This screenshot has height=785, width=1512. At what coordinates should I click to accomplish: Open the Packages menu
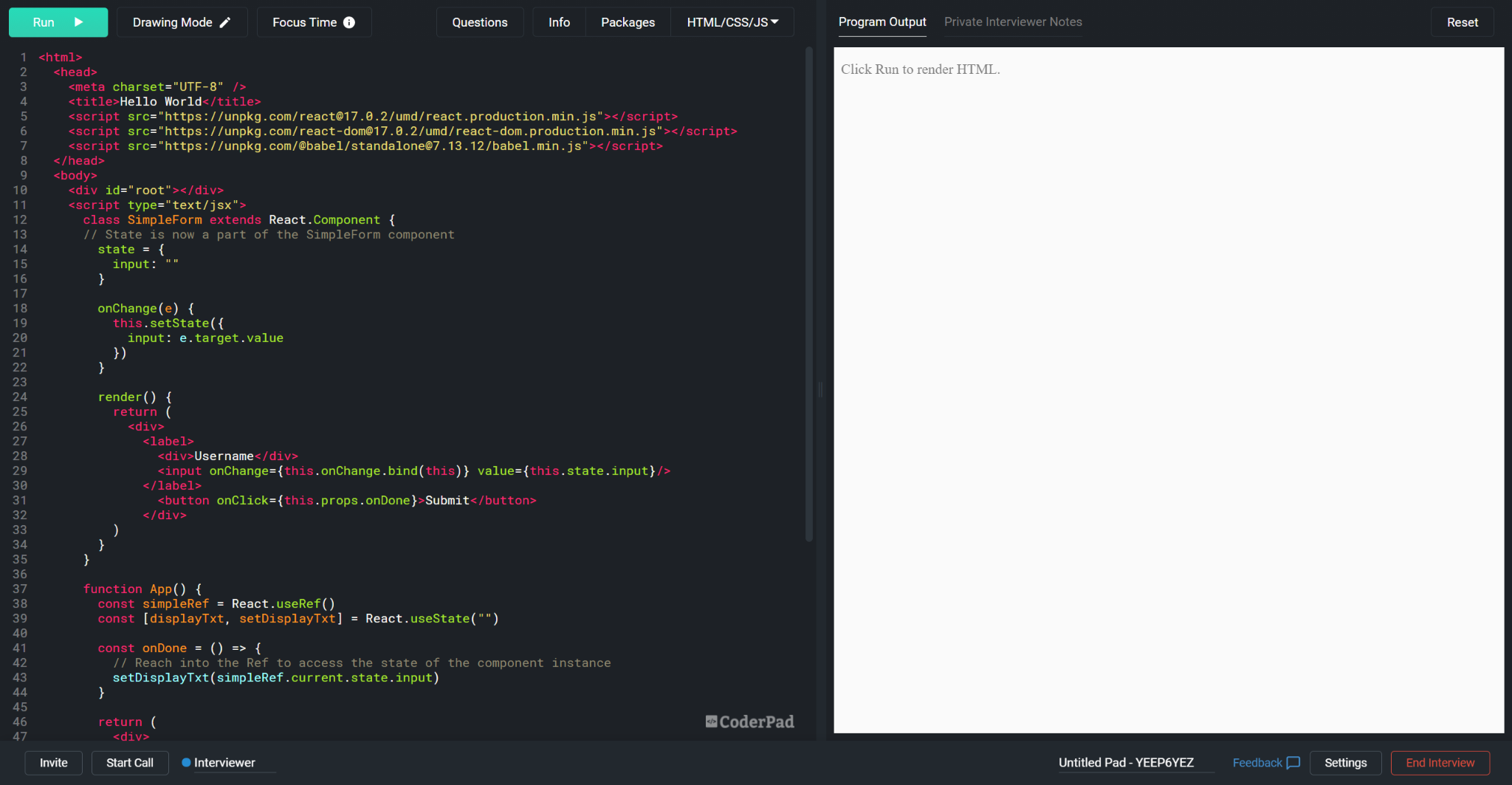[x=628, y=22]
